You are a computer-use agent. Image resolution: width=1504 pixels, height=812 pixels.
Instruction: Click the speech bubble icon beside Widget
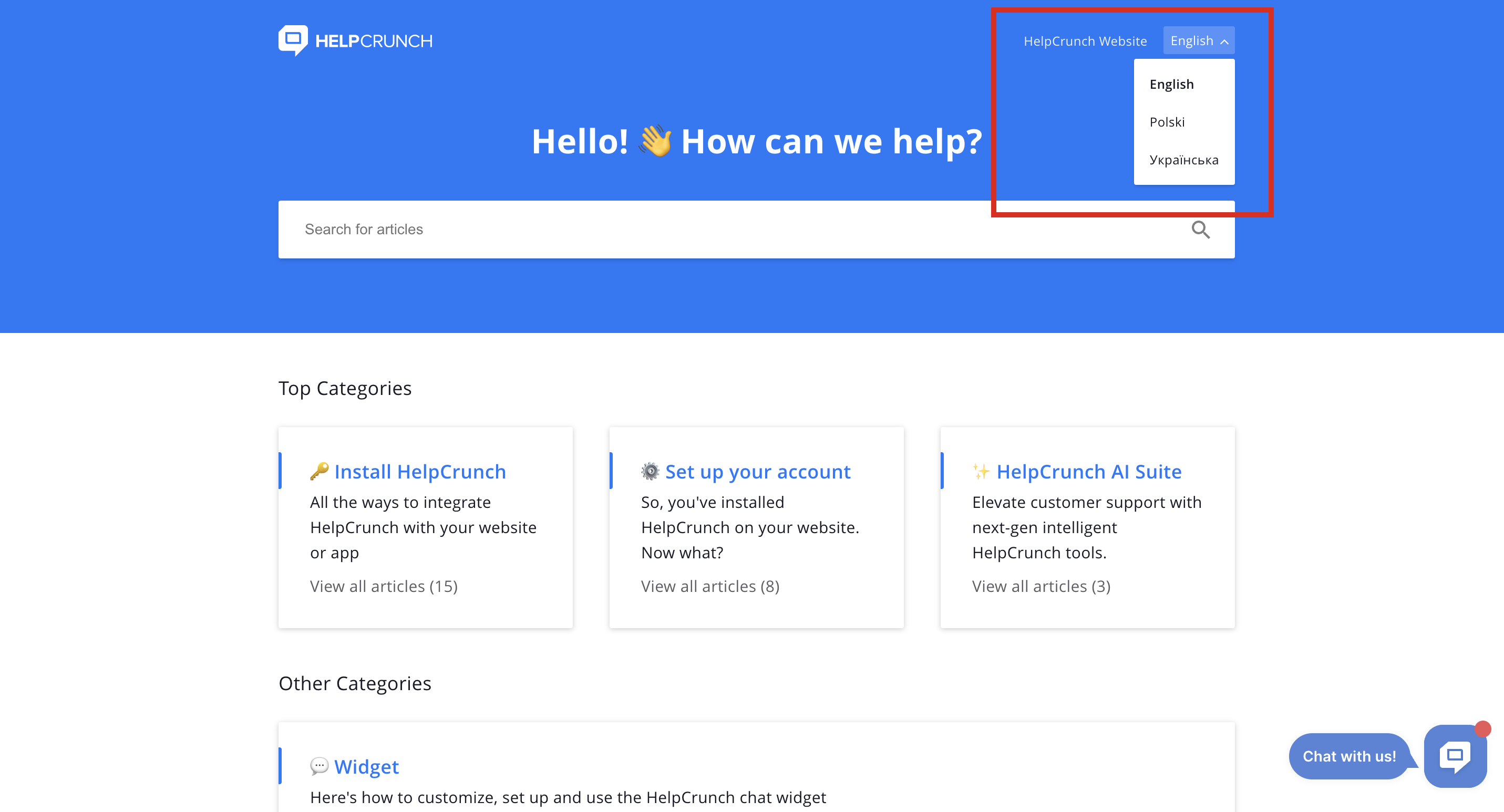[x=320, y=766]
